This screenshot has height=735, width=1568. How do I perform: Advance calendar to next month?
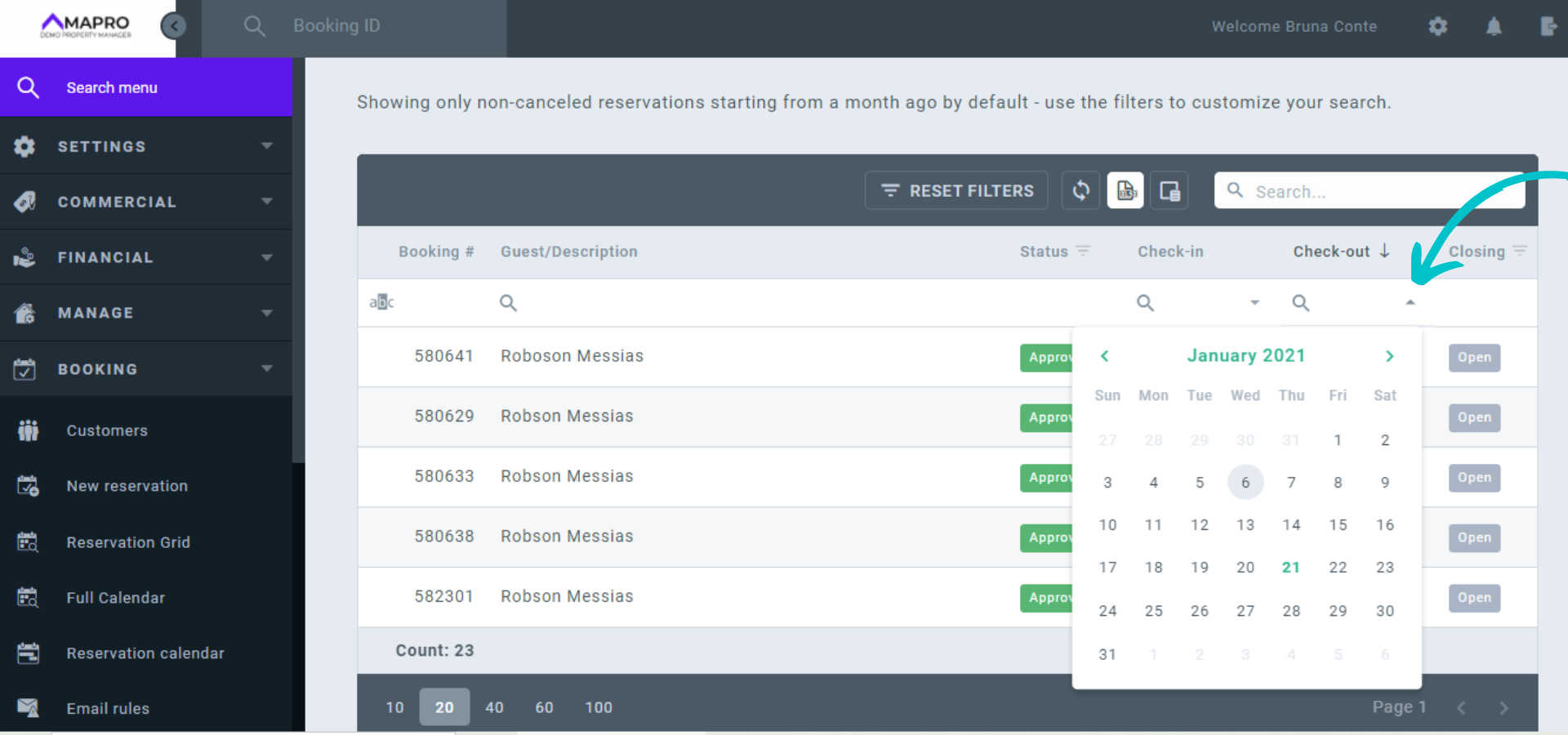point(1389,356)
